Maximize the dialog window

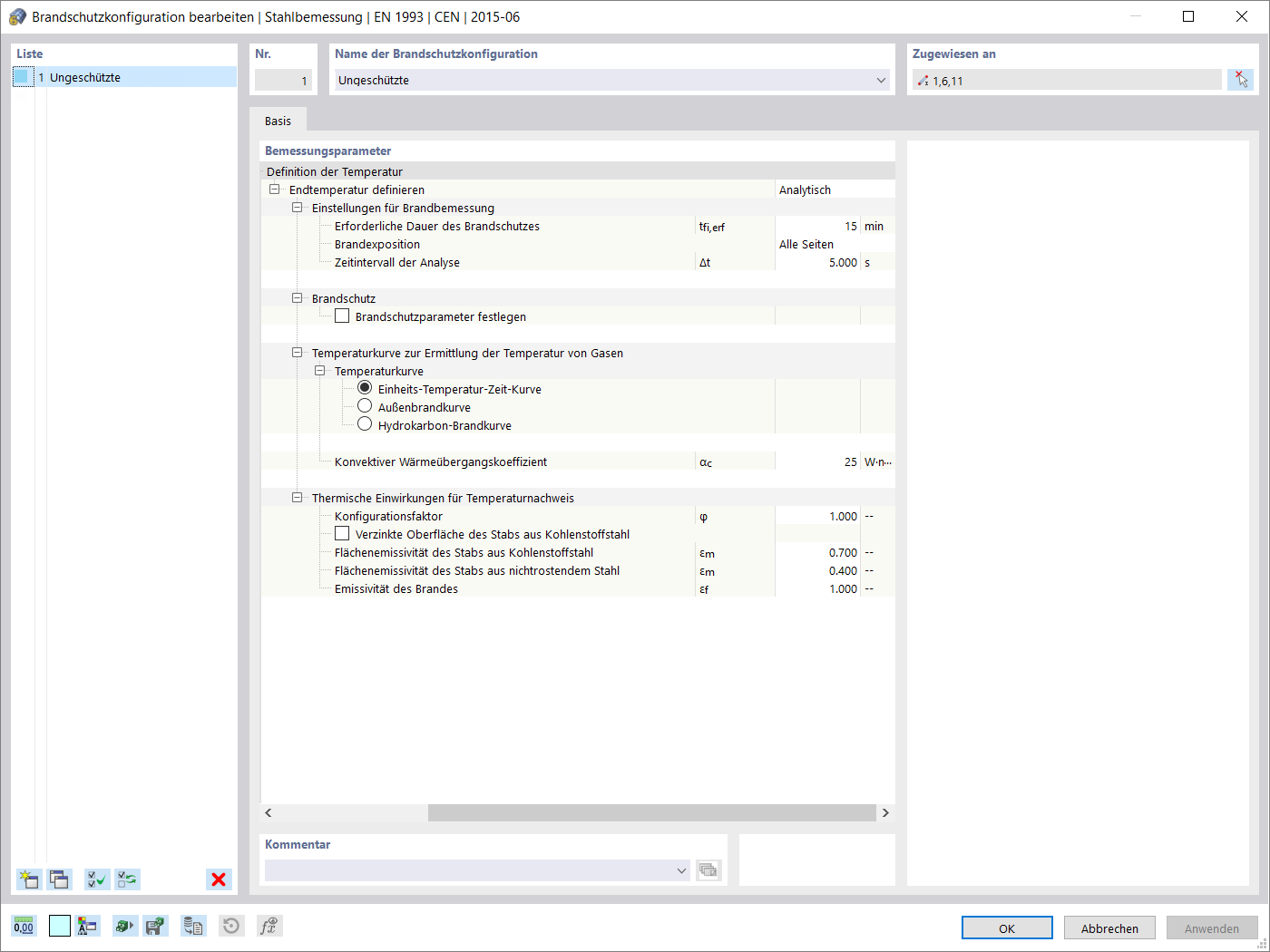click(x=1188, y=16)
